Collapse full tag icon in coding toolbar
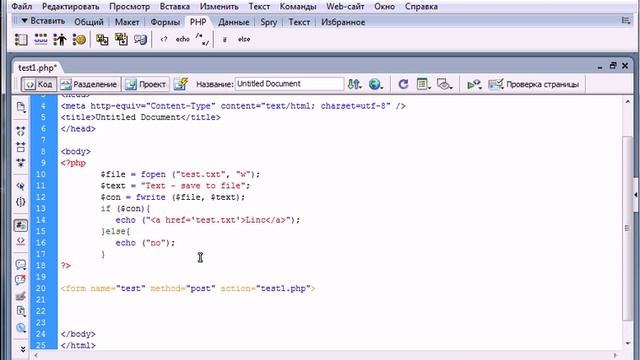The width and height of the screenshot is (640, 360). (x=21, y=131)
